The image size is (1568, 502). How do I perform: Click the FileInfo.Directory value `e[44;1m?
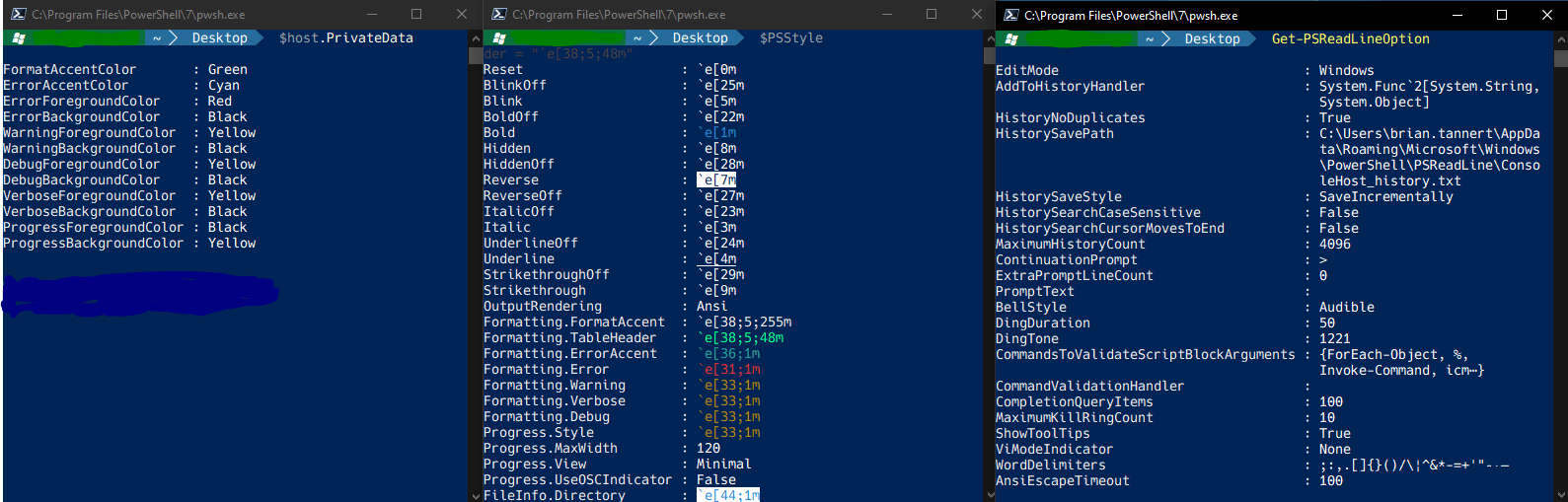point(728,495)
